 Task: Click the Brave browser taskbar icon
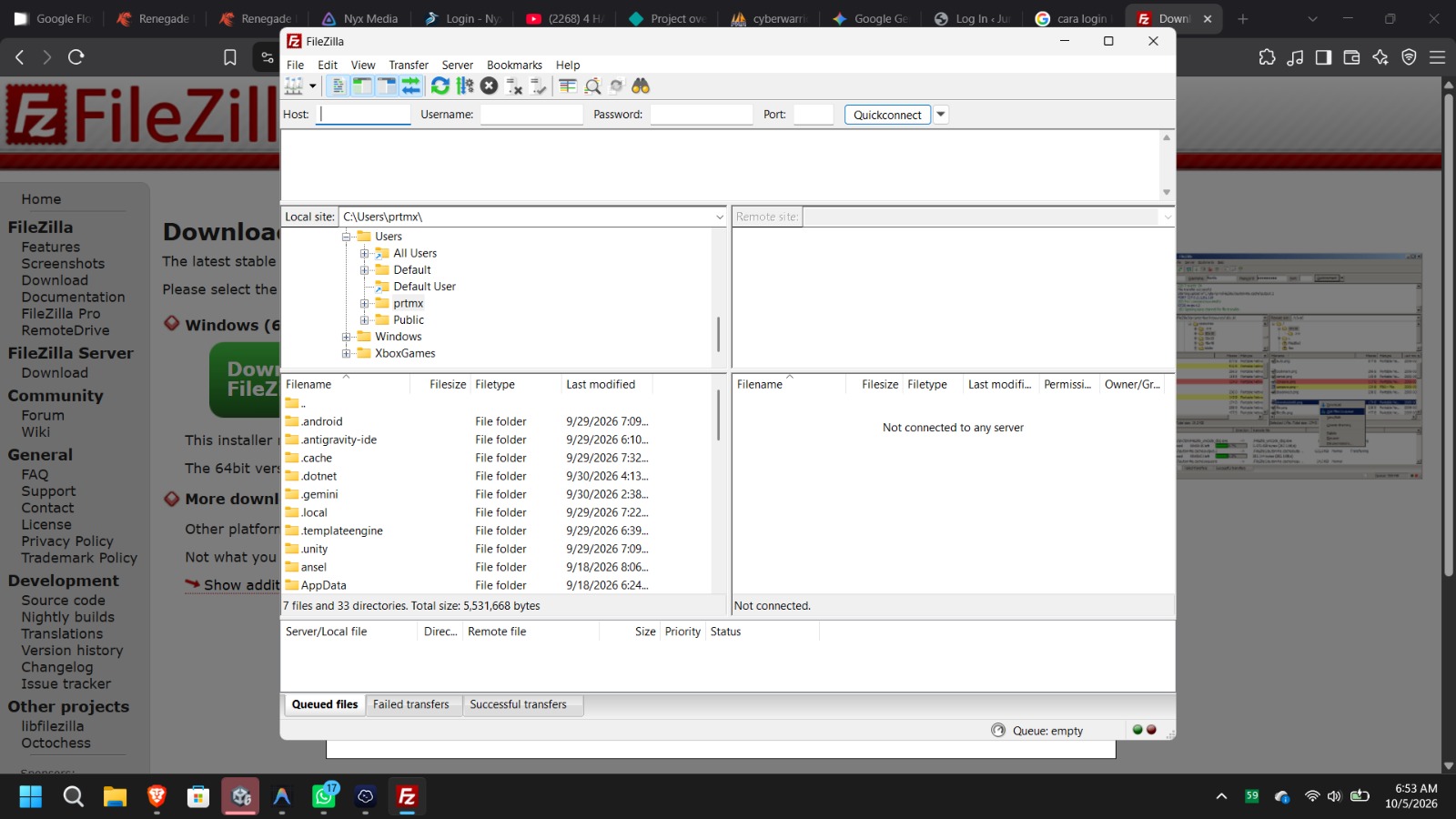coord(157,796)
